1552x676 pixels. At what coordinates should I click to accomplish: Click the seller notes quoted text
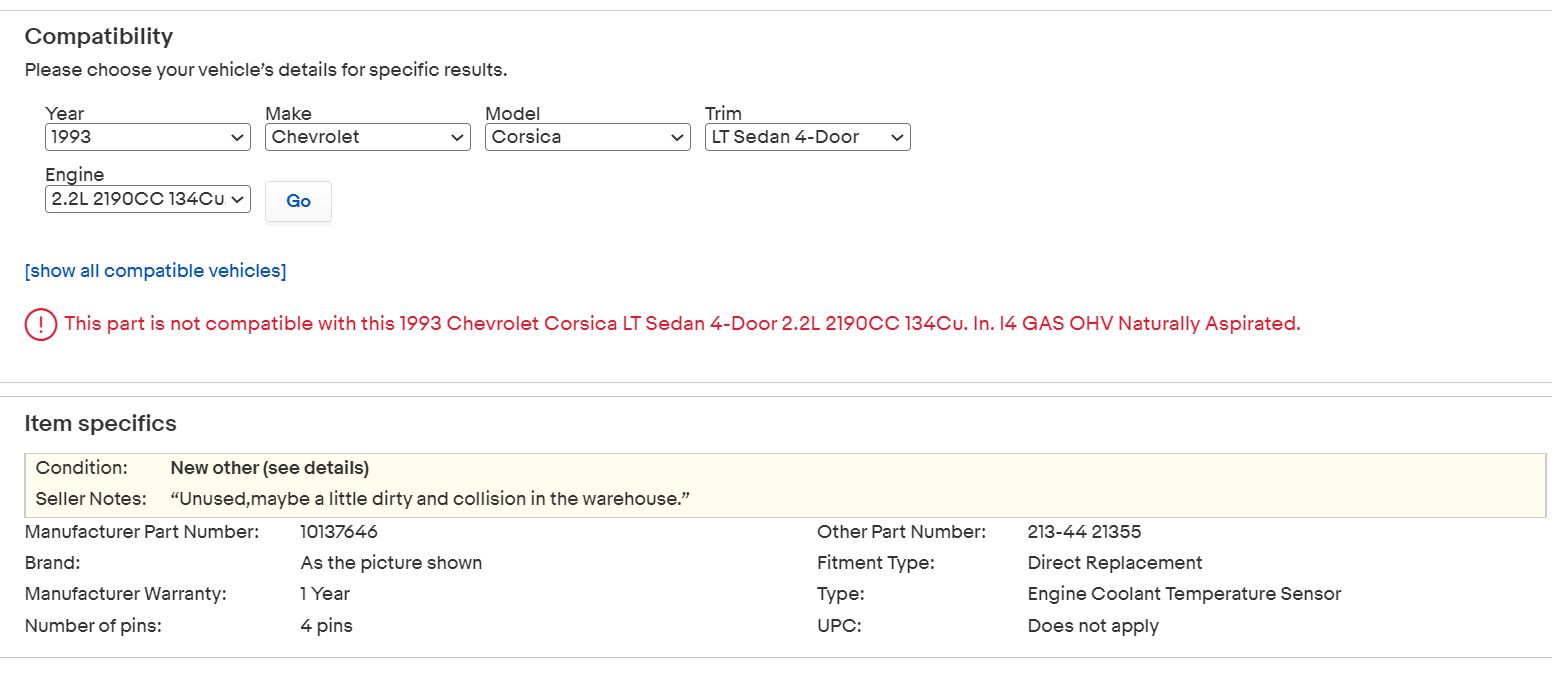[430, 498]
